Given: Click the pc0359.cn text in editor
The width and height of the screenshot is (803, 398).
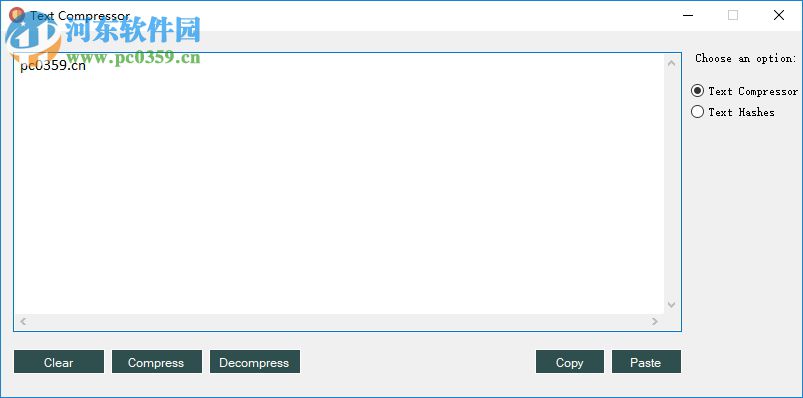Looking at the screenshot, I should (53, 66).
